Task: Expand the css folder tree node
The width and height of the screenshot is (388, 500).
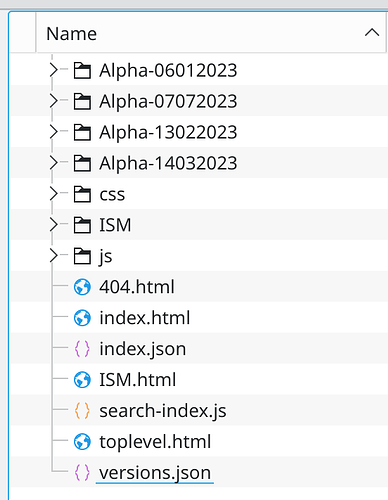Action: (x=53, y=194)
